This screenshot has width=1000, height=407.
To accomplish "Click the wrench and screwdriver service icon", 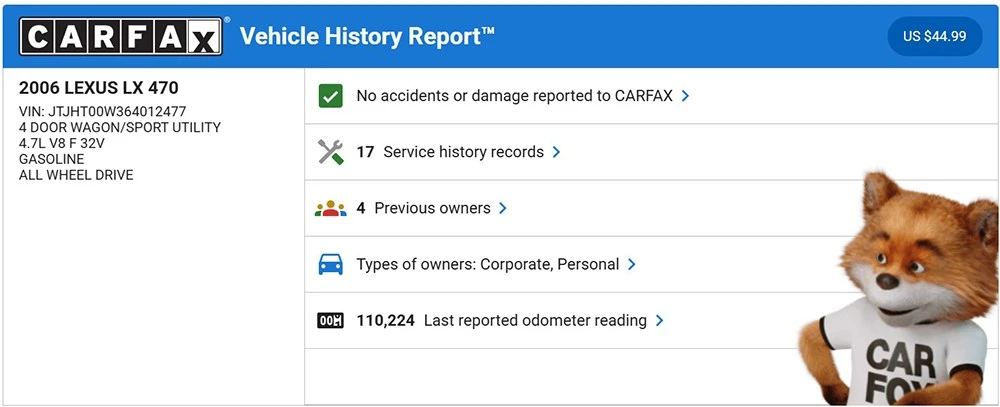I will (x=330, y=152).
